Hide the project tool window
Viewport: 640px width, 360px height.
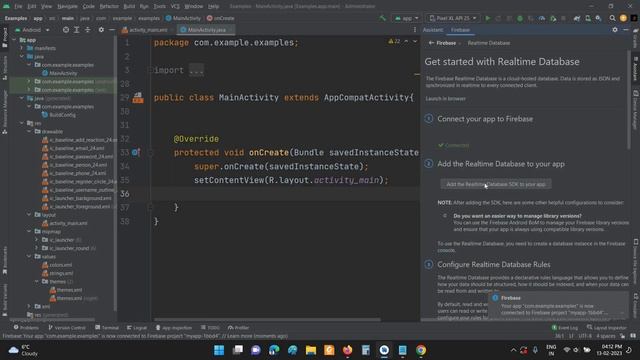pyautogui.click(x=111, y=30)
